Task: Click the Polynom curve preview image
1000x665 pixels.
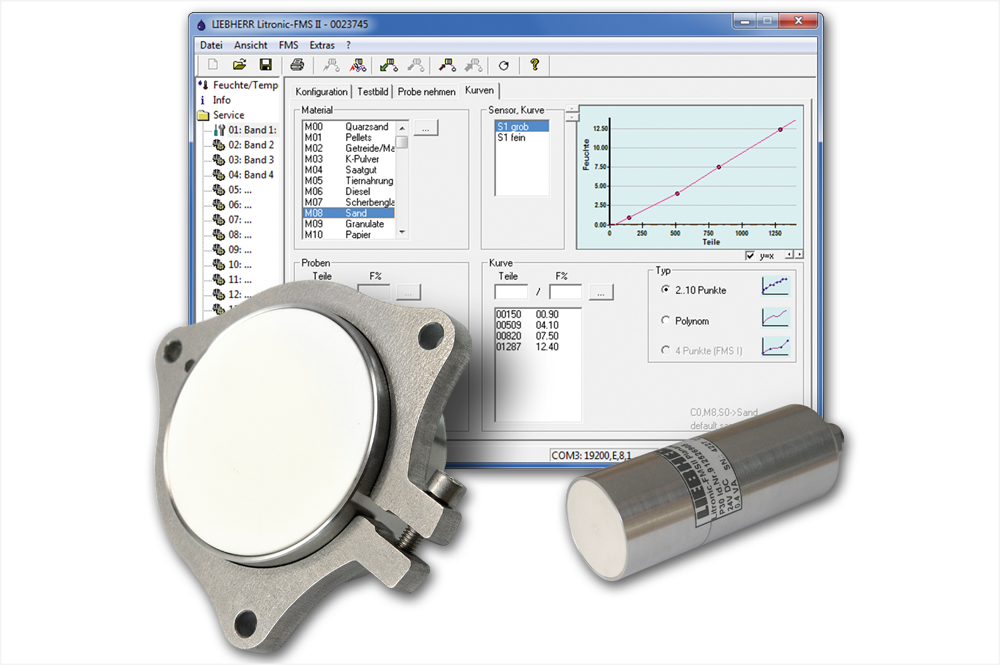Action: click(x=776, y=317)
